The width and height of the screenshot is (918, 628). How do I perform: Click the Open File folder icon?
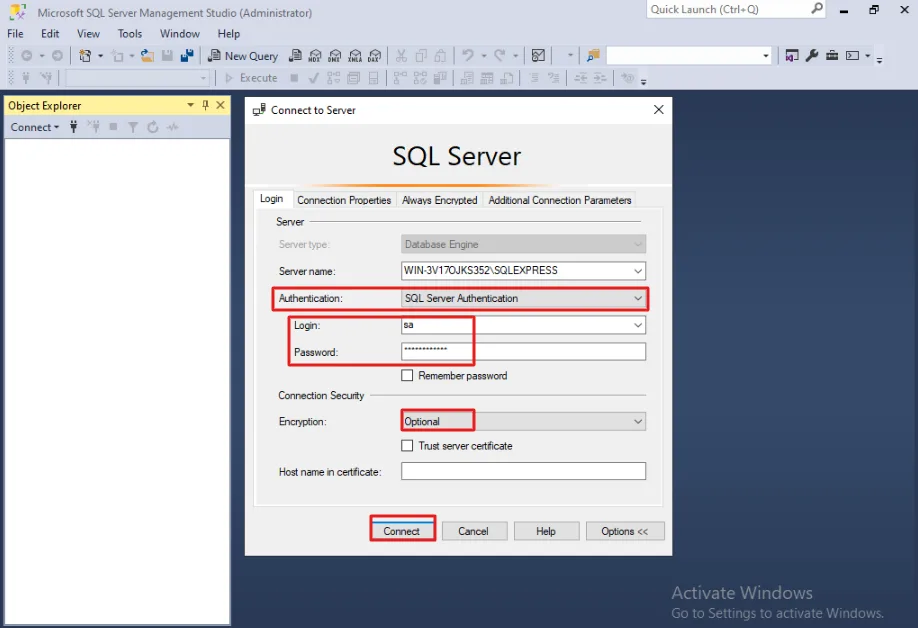[x=147, y=56]
